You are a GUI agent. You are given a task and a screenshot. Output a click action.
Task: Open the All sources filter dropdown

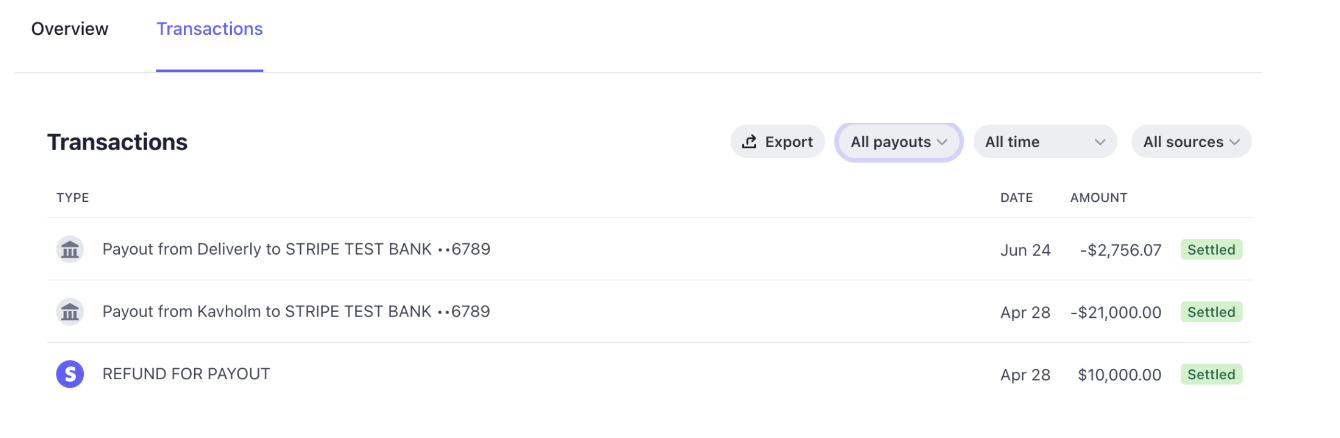pyautogui.click(x=1191, y=142)
